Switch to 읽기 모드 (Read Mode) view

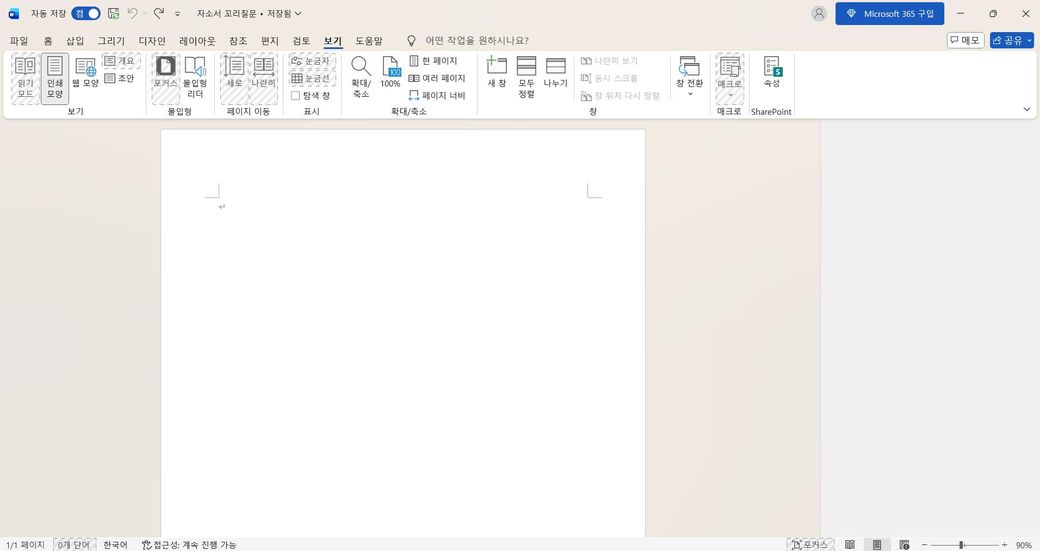click(25, 78)
